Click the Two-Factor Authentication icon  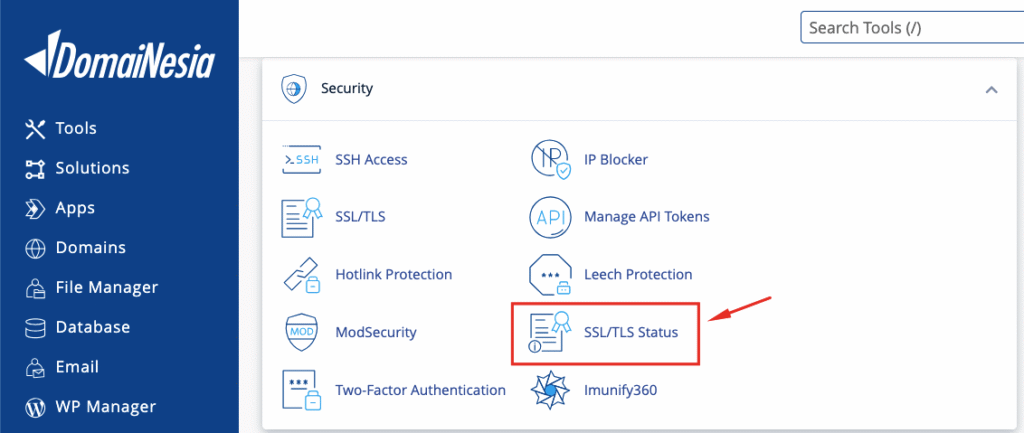click(x=302, y=391)
